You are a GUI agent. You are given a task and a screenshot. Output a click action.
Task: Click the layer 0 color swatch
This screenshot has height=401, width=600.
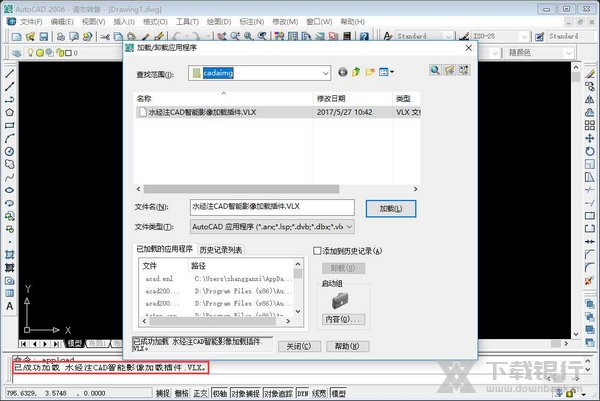pos(68,53)
